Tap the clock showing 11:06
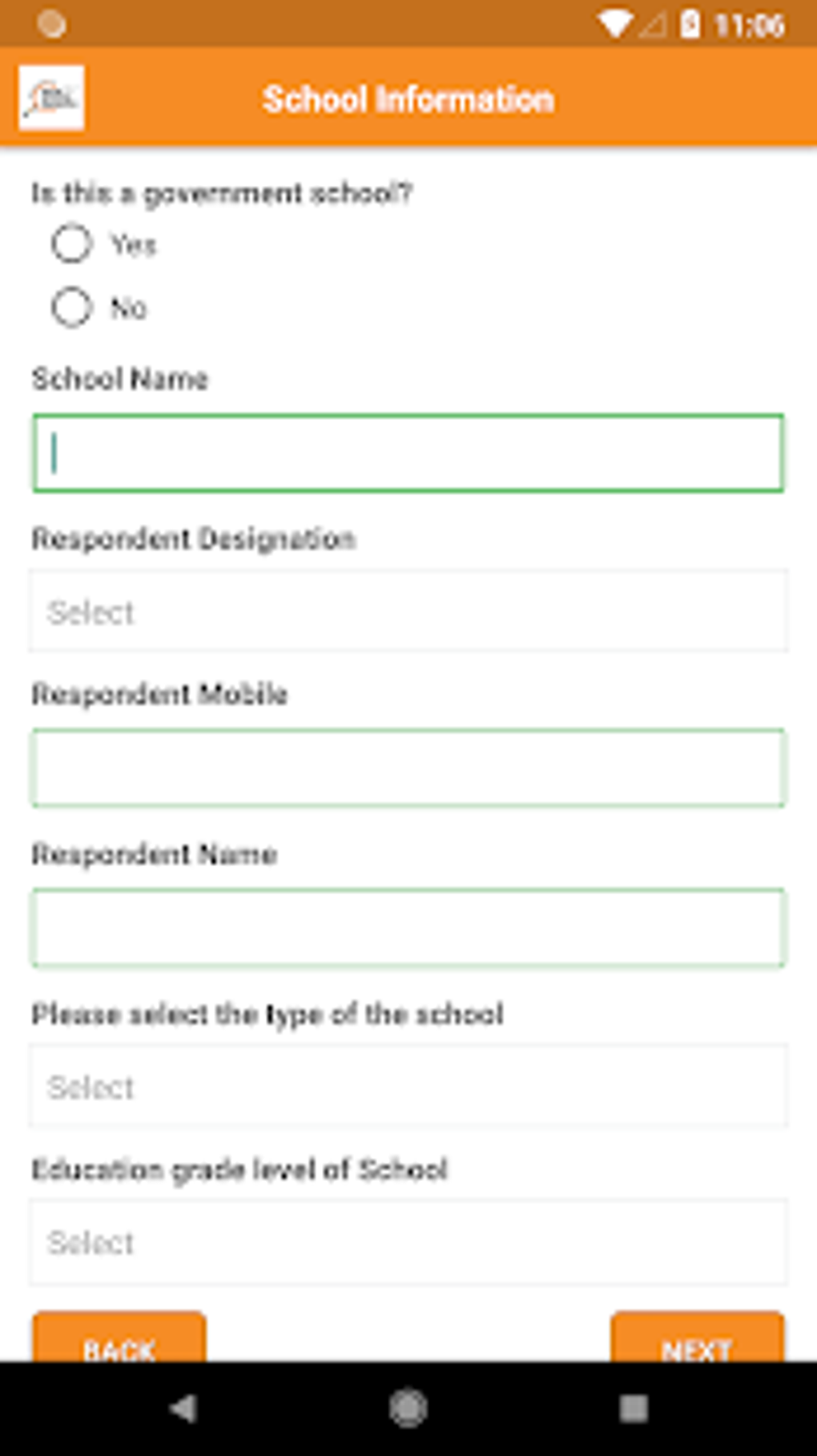Viewport: 817px width, 1456px height. point(749,26)
